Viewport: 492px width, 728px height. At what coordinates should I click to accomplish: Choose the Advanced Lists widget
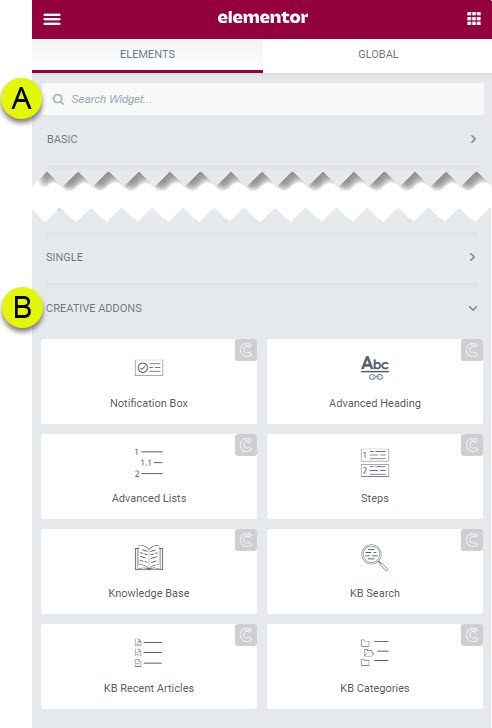coord(149,476)
